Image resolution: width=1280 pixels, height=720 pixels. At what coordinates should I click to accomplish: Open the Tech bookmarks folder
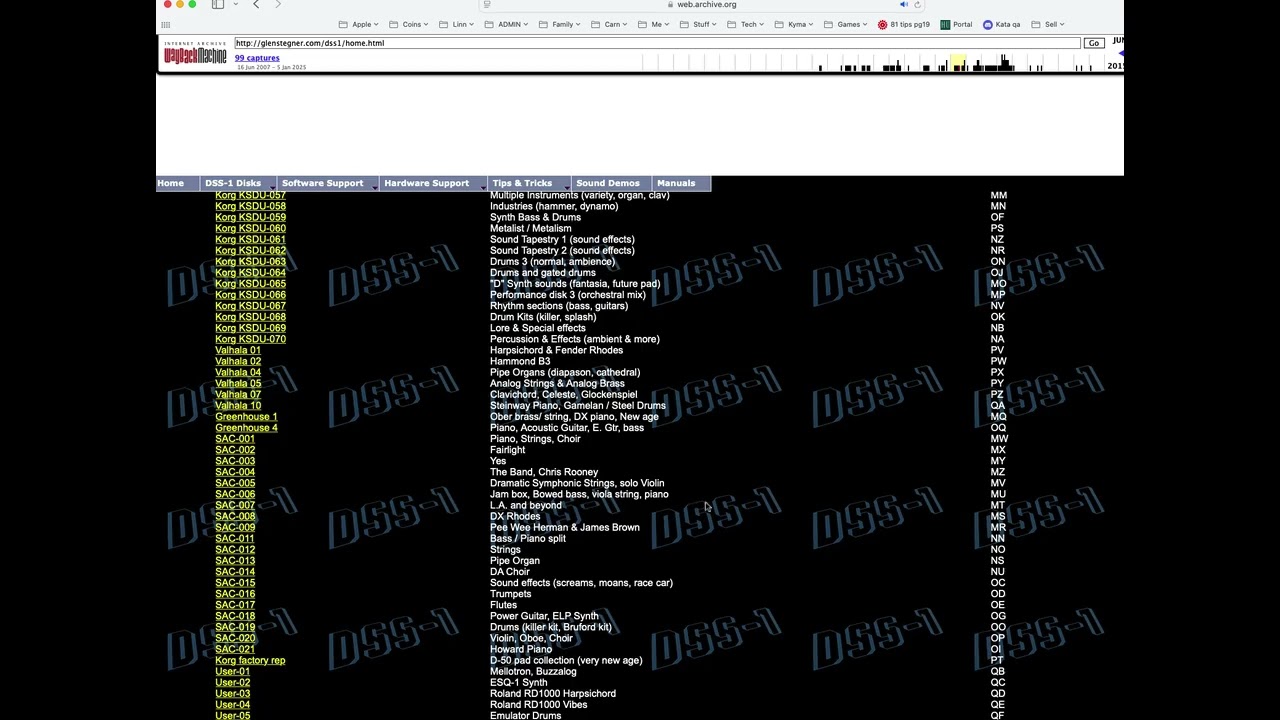tap(745, 24)
